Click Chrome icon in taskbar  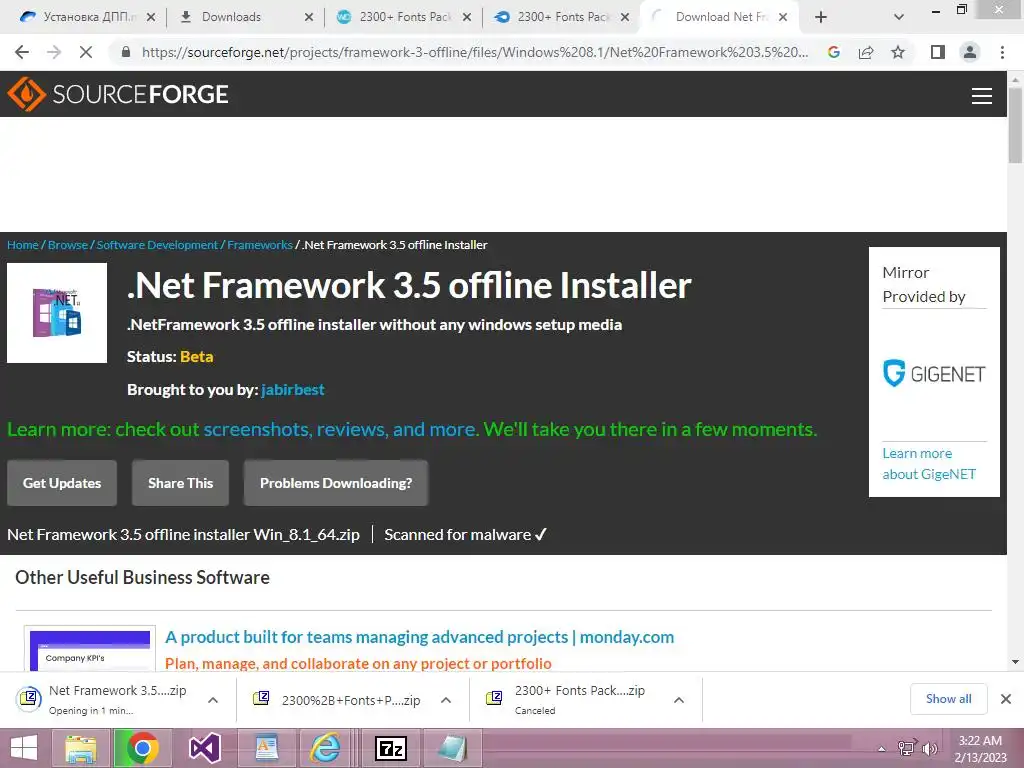point(142,748)
